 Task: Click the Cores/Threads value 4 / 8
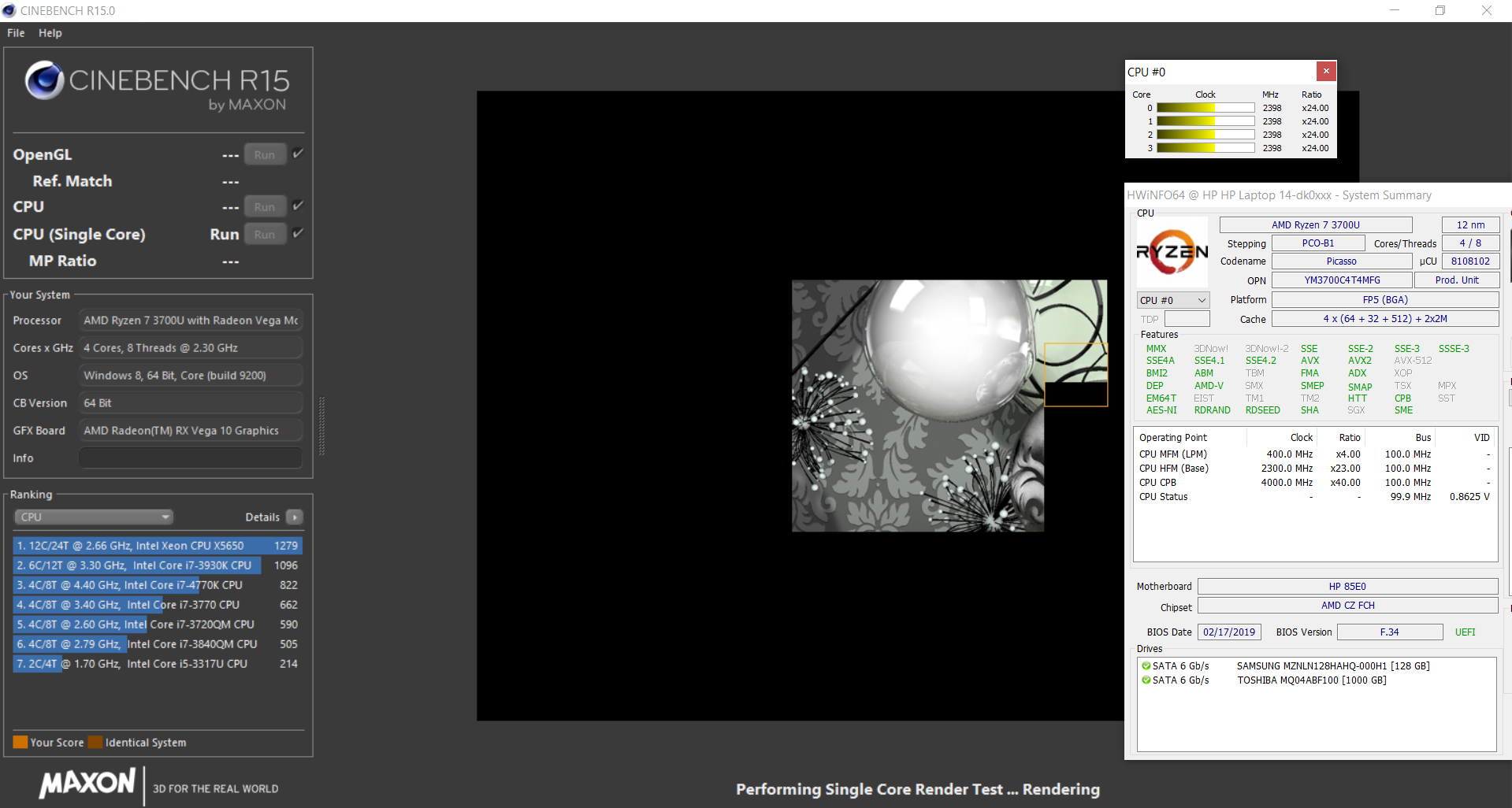(x=1470, y=243)
